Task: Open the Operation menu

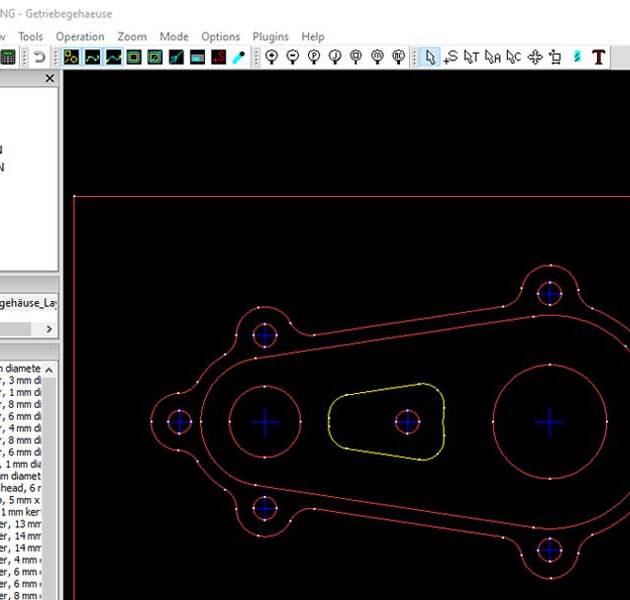Action: (80, 36)
